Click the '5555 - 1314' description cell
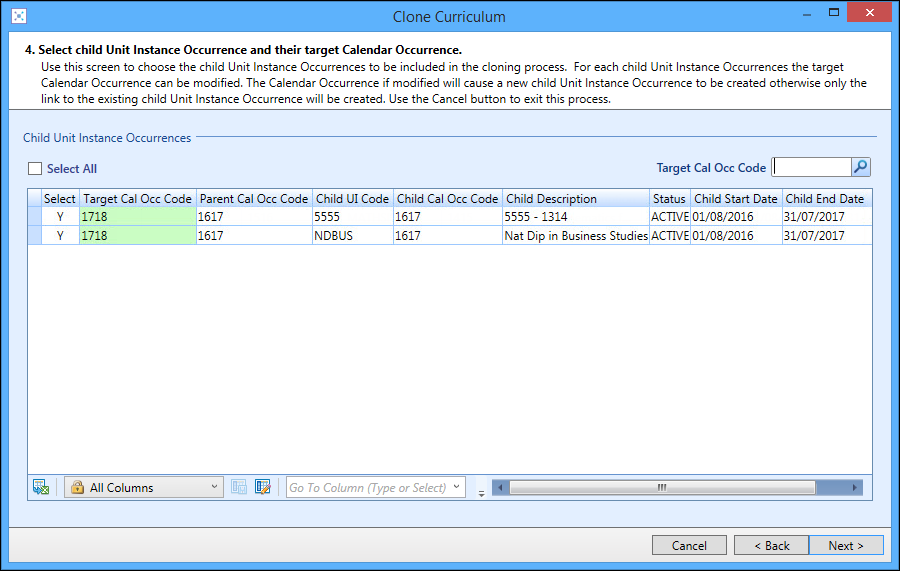 [576, 216]
